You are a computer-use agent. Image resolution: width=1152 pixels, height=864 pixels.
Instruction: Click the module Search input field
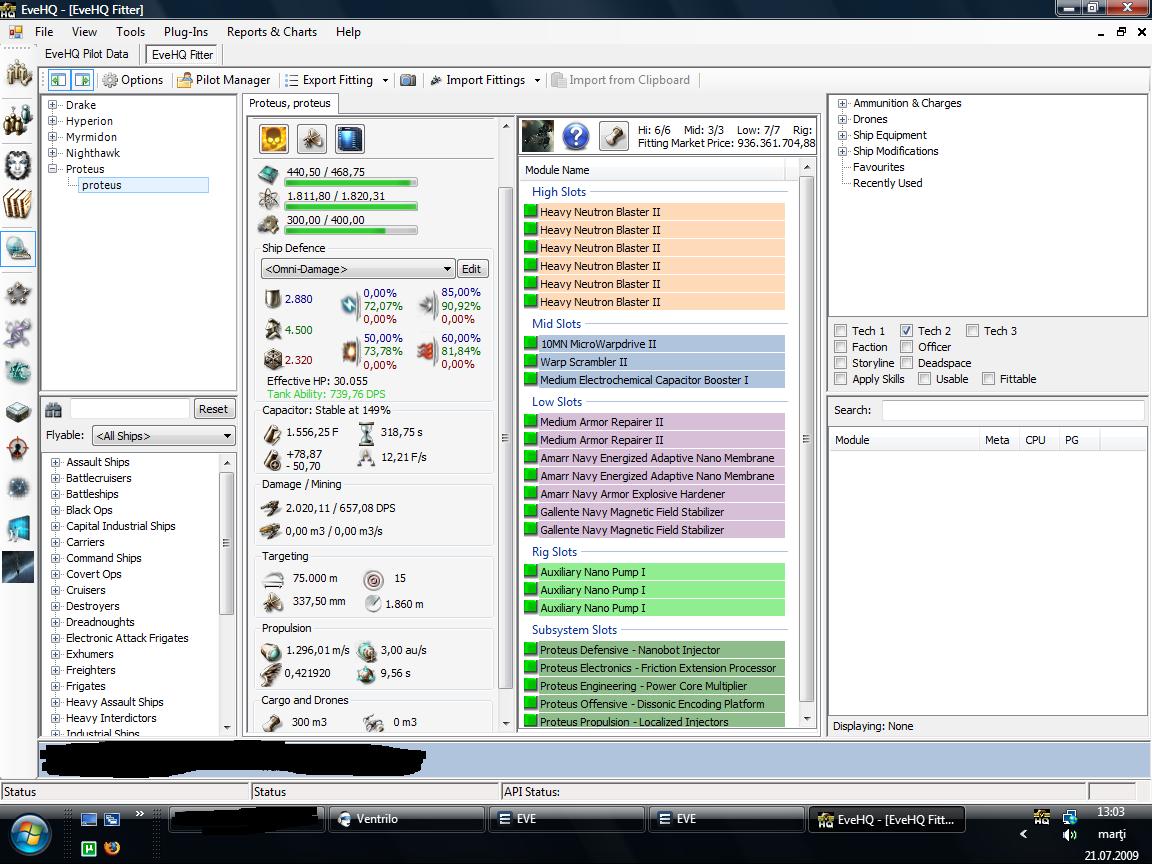pyautogui.click(x=1013, y=410)
